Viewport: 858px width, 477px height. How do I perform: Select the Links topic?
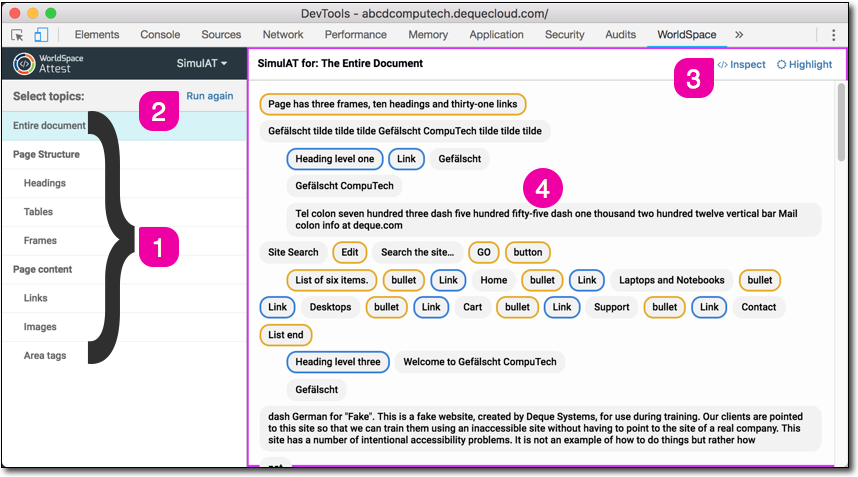coord(125,298)
